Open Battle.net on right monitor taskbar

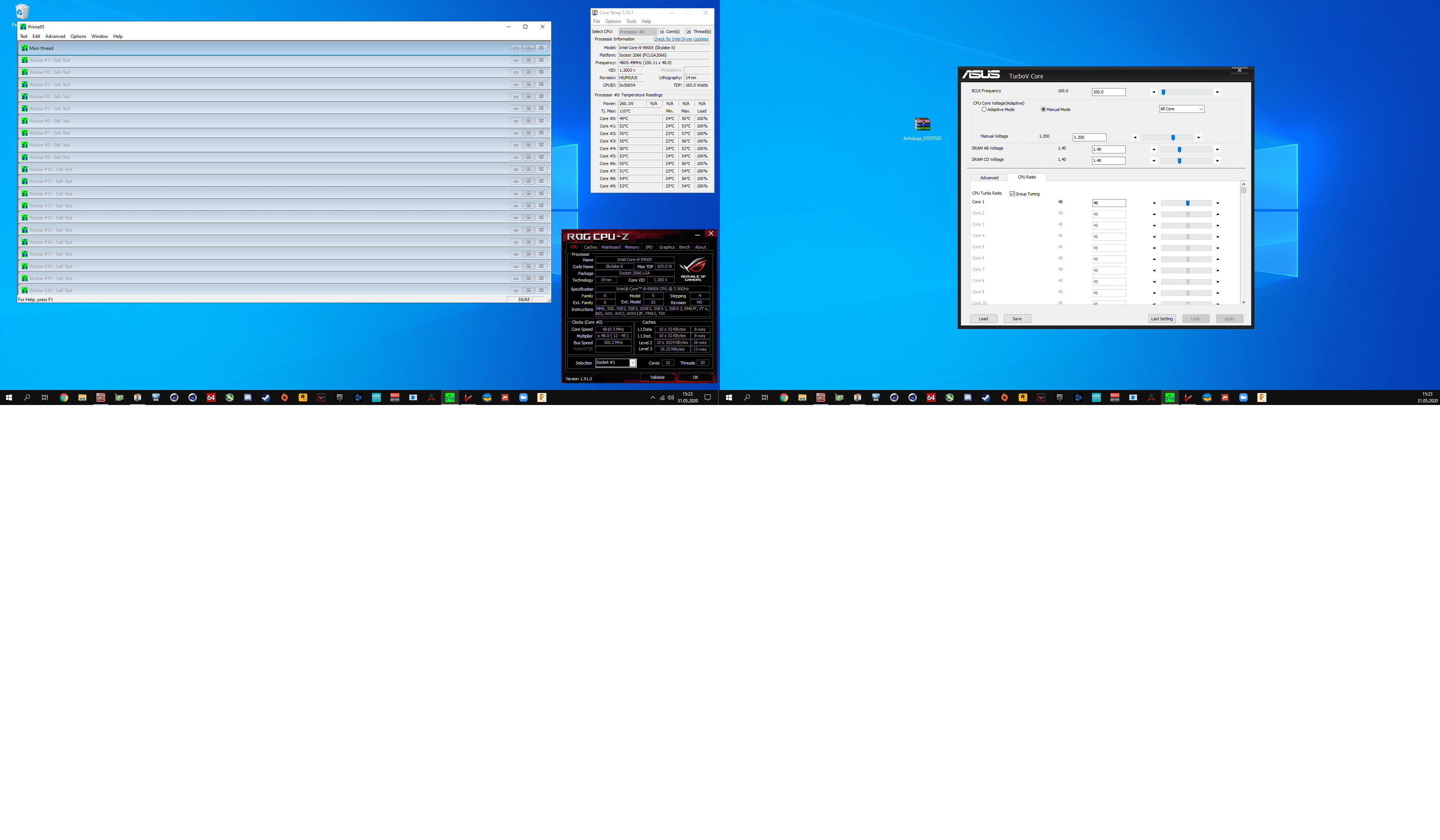click(x=1078, y=398)
